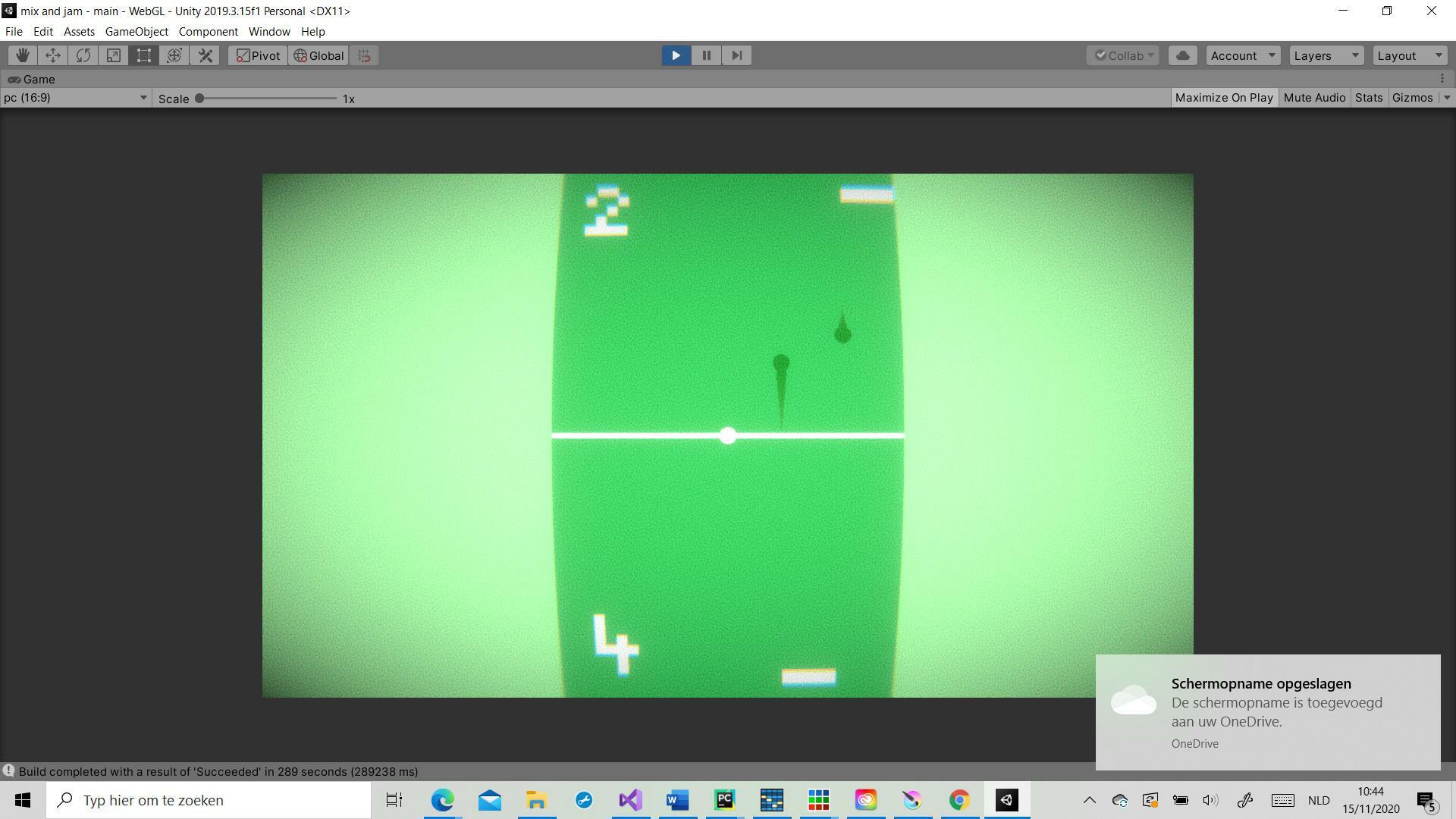Step forward one frame
The image size is (1456, 819).
coord(736,55)
